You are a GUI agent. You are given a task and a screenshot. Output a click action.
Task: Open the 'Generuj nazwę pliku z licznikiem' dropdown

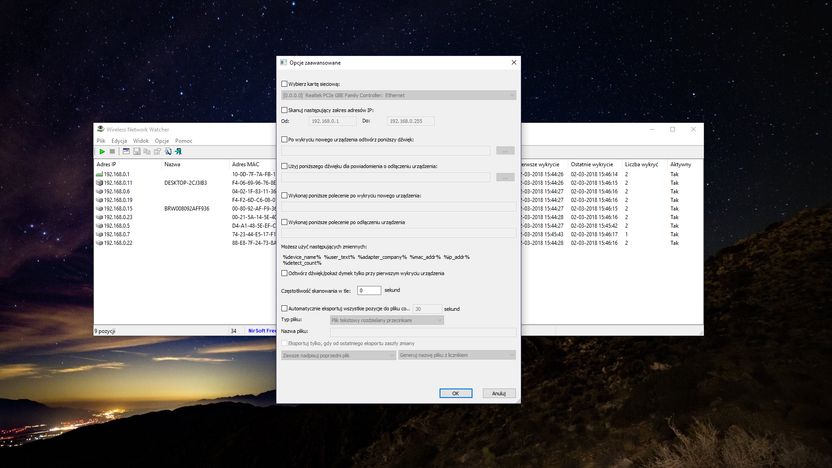[x=457, y=356]
